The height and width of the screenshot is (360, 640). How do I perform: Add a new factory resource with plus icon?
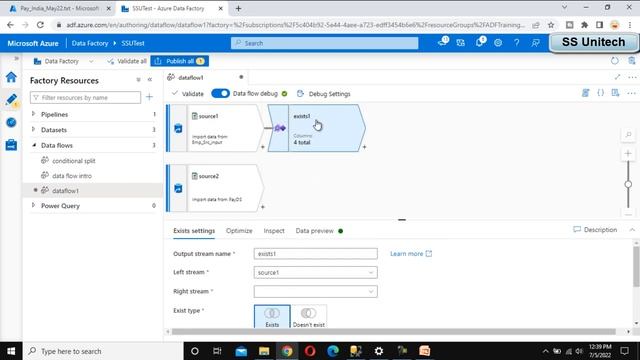149,97
